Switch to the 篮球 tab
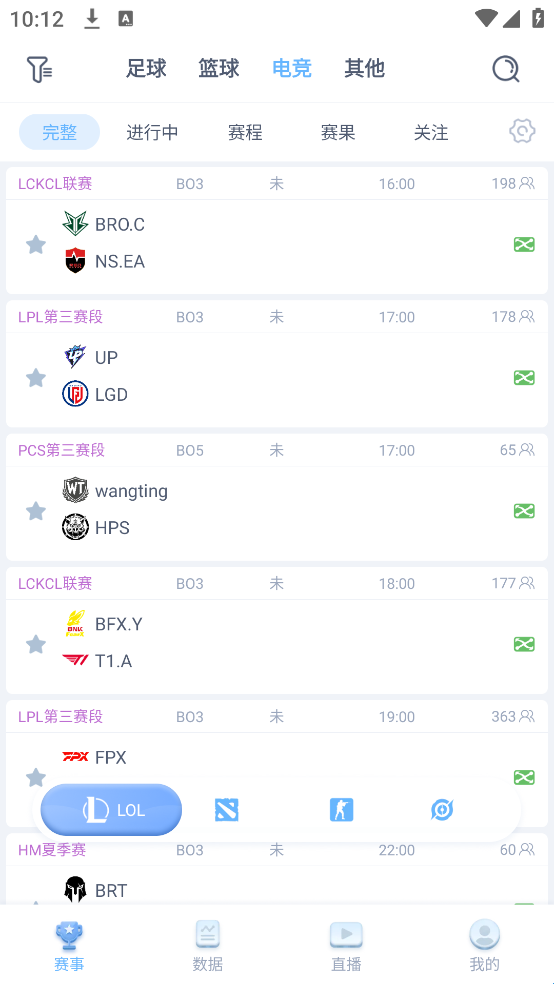This screenshot has width=554, height=984. 219,68
